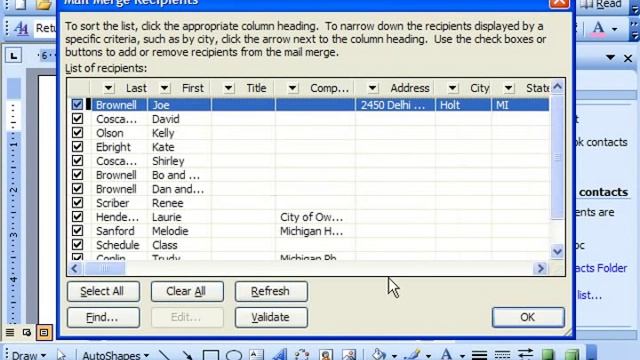Click the Open folder toolbar icon
The height and width of the screenshot is (360, 640).
tap(43, 4)
